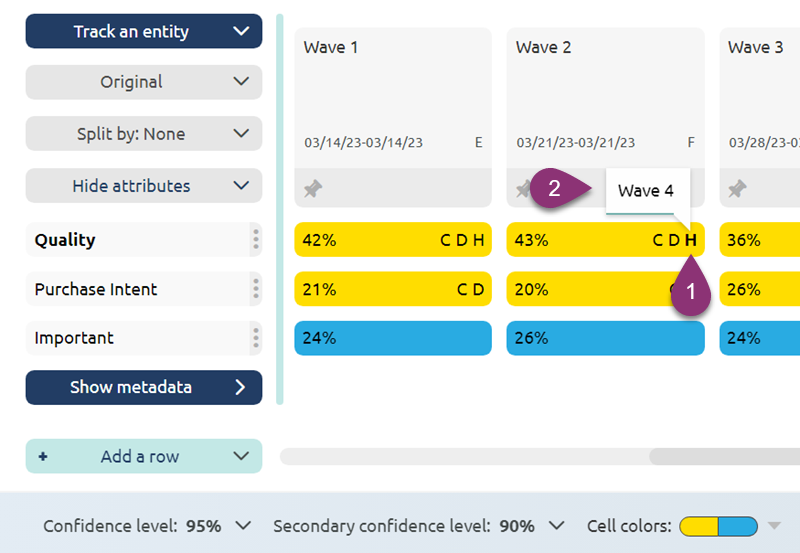The width and height of the screenshot is (800, 553).
Task: Click the plus icon in Add a row
Action: pos(43,456)
